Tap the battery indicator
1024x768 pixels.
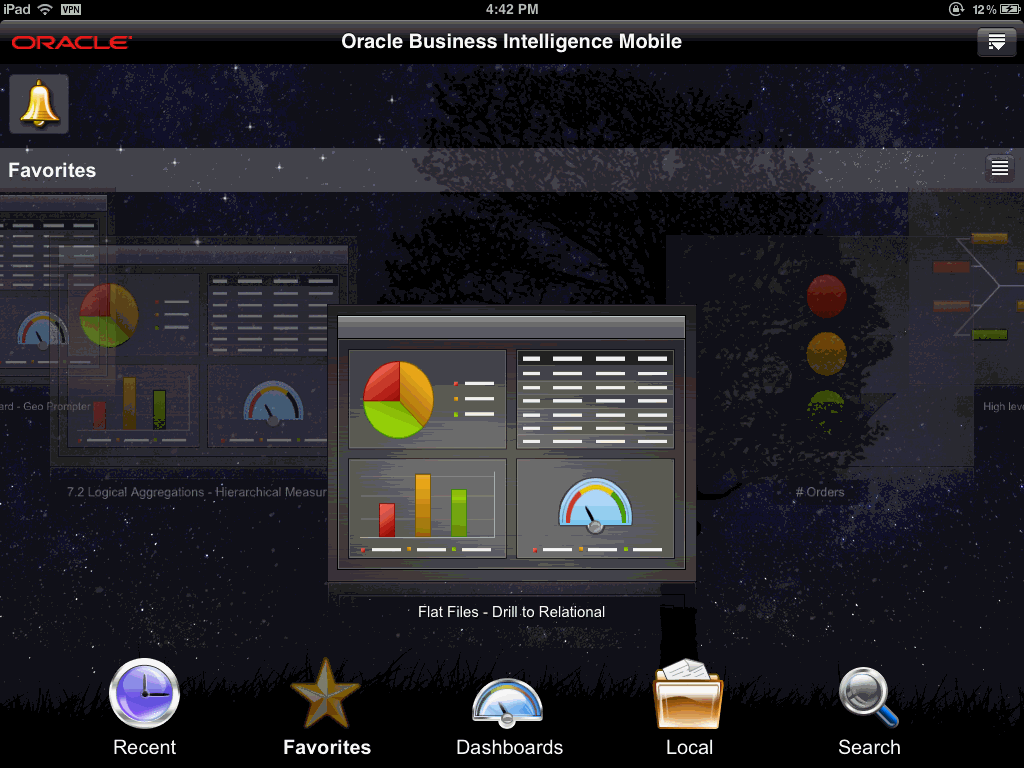pyautogui.click(x=1010, y=9)
